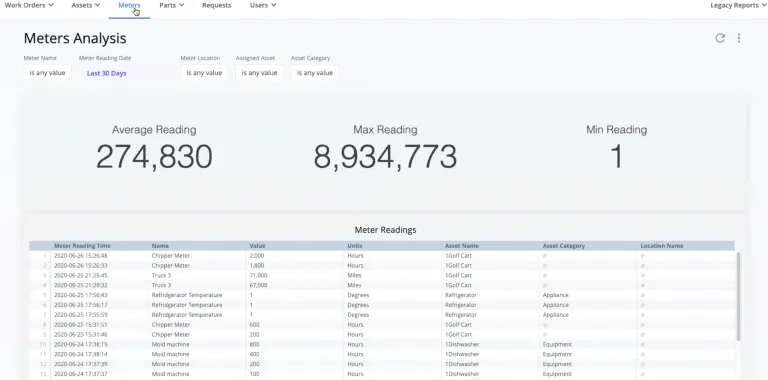Viewport: 768px width, 380px height.
Task: Sort by the Asset Category column header
Action: click(564, 246)
